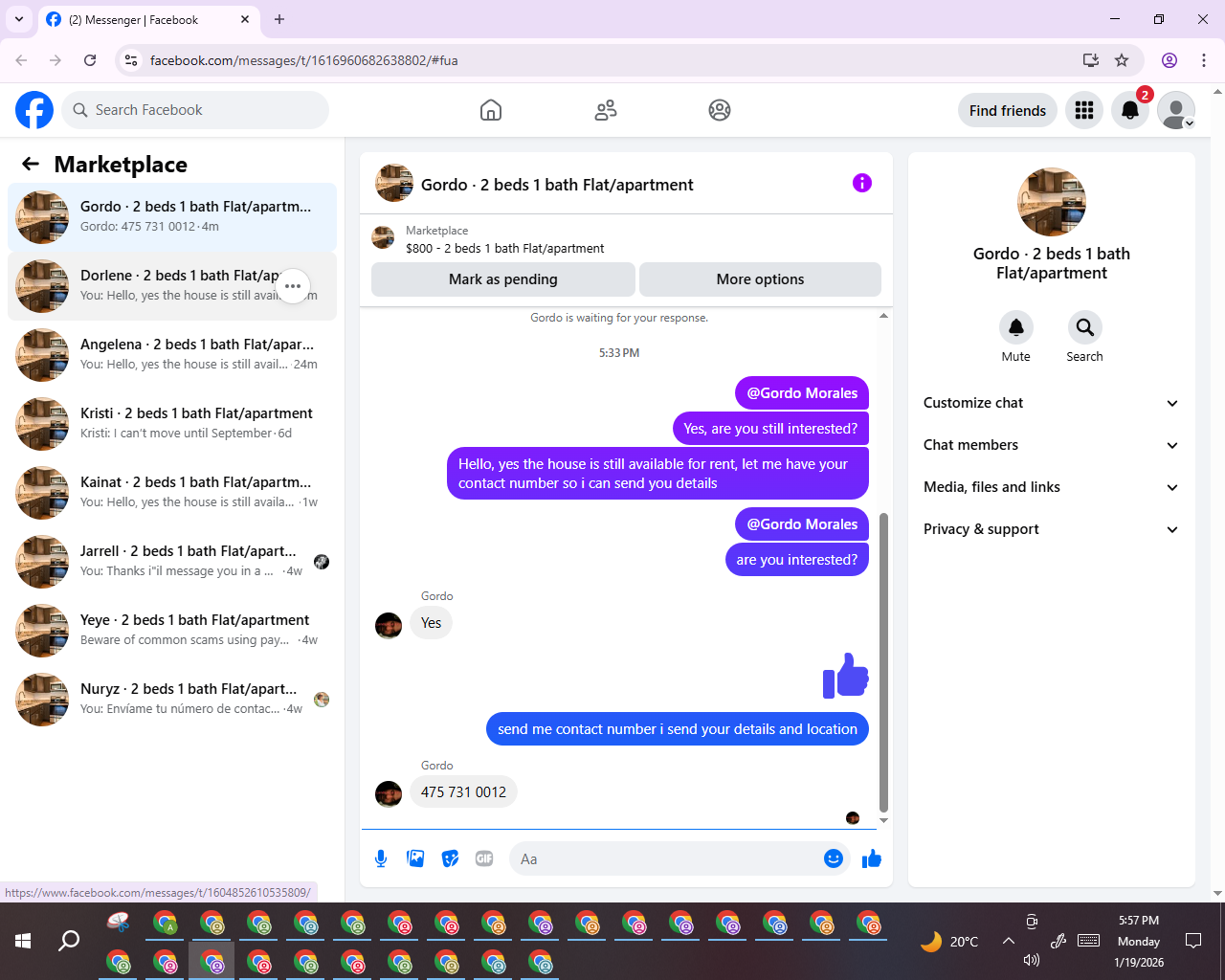Bookmark this page with the star
This screenshot has height=980, width=1225.
[x=1122, y=60]
